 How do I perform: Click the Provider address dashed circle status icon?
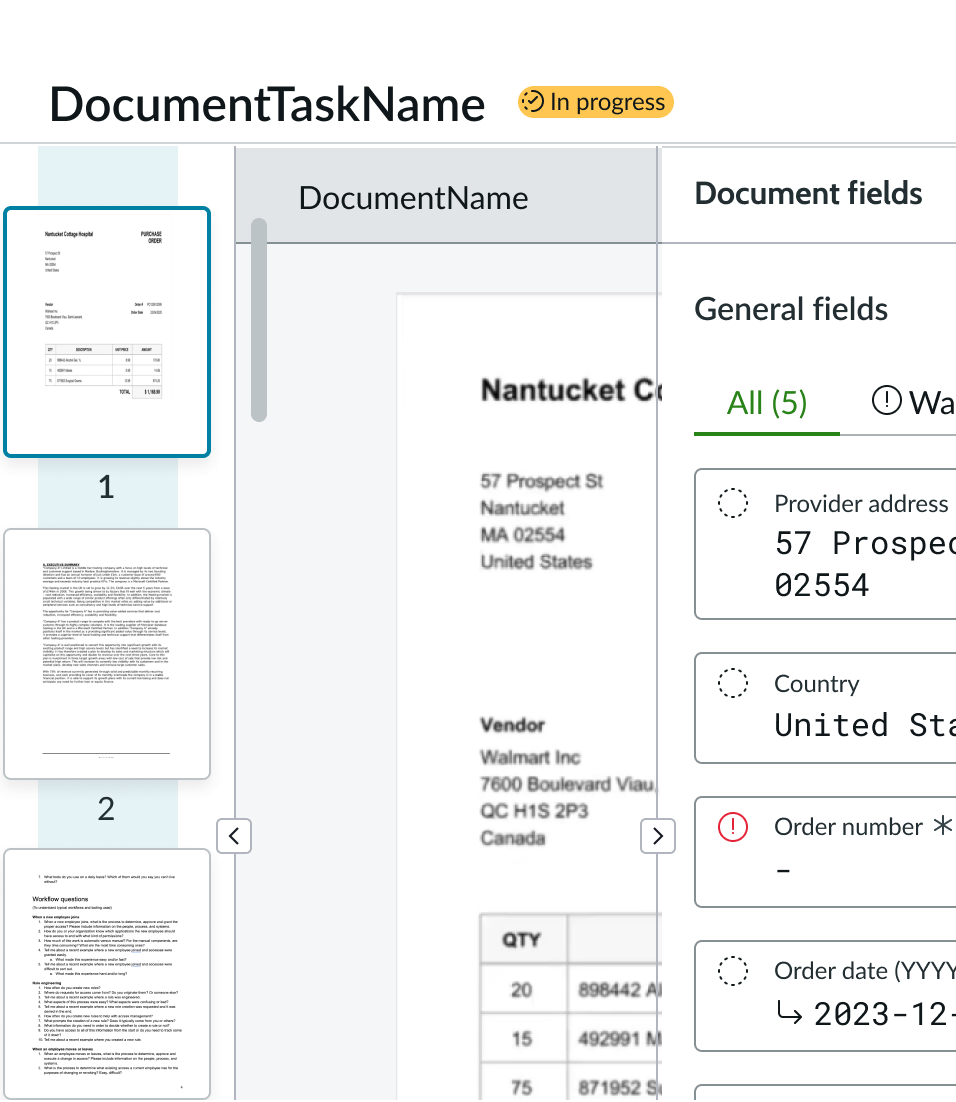734,503
